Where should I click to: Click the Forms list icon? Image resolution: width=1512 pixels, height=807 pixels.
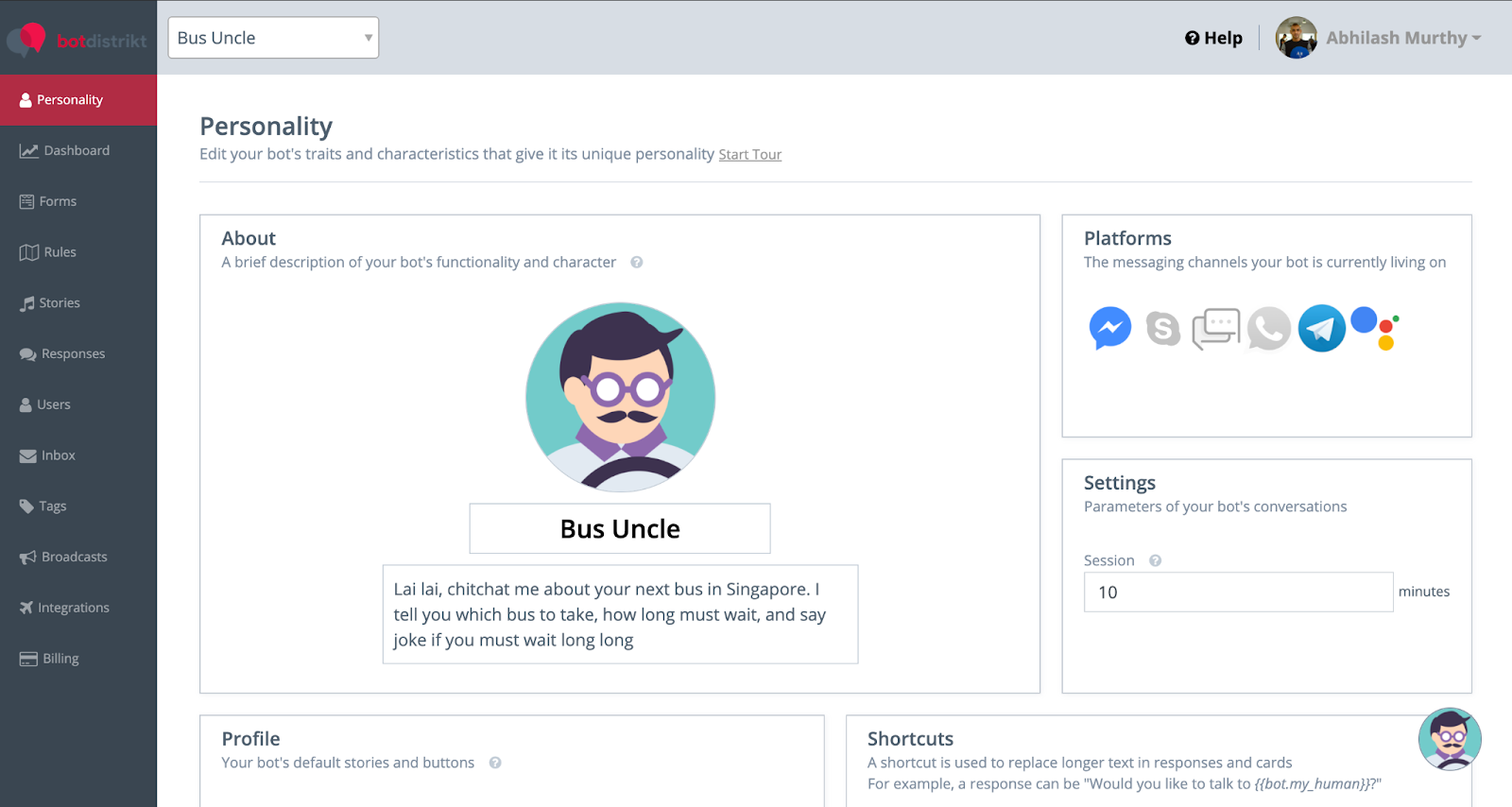pos(26,201)
